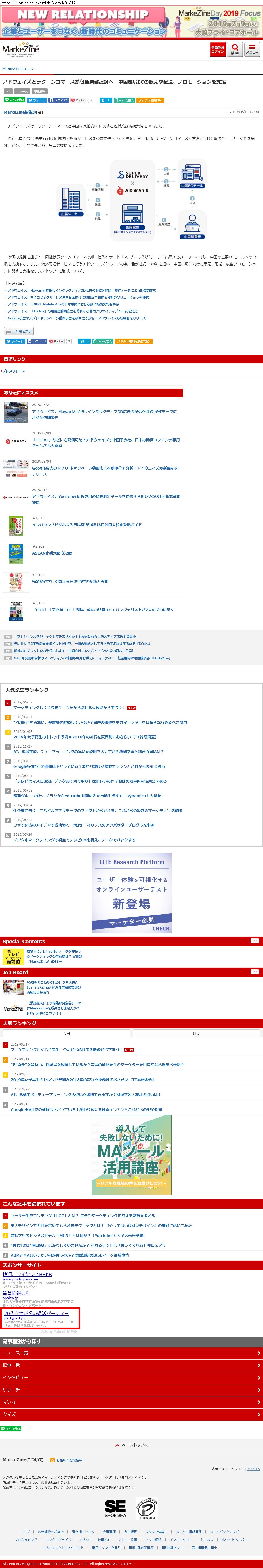
Task: Expand the ニュース一覧 category row
Action: [132, 1353]
